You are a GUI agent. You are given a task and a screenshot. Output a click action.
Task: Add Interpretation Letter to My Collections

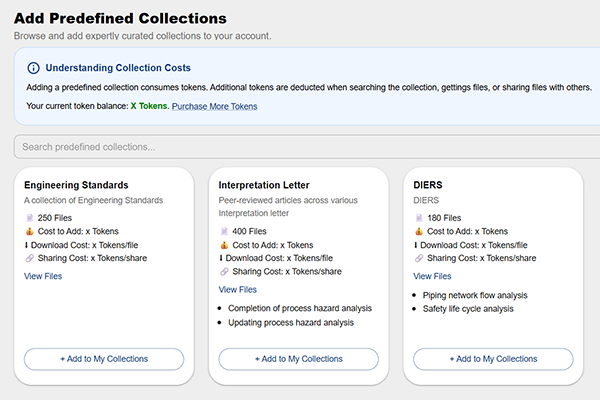pos(298,359)
